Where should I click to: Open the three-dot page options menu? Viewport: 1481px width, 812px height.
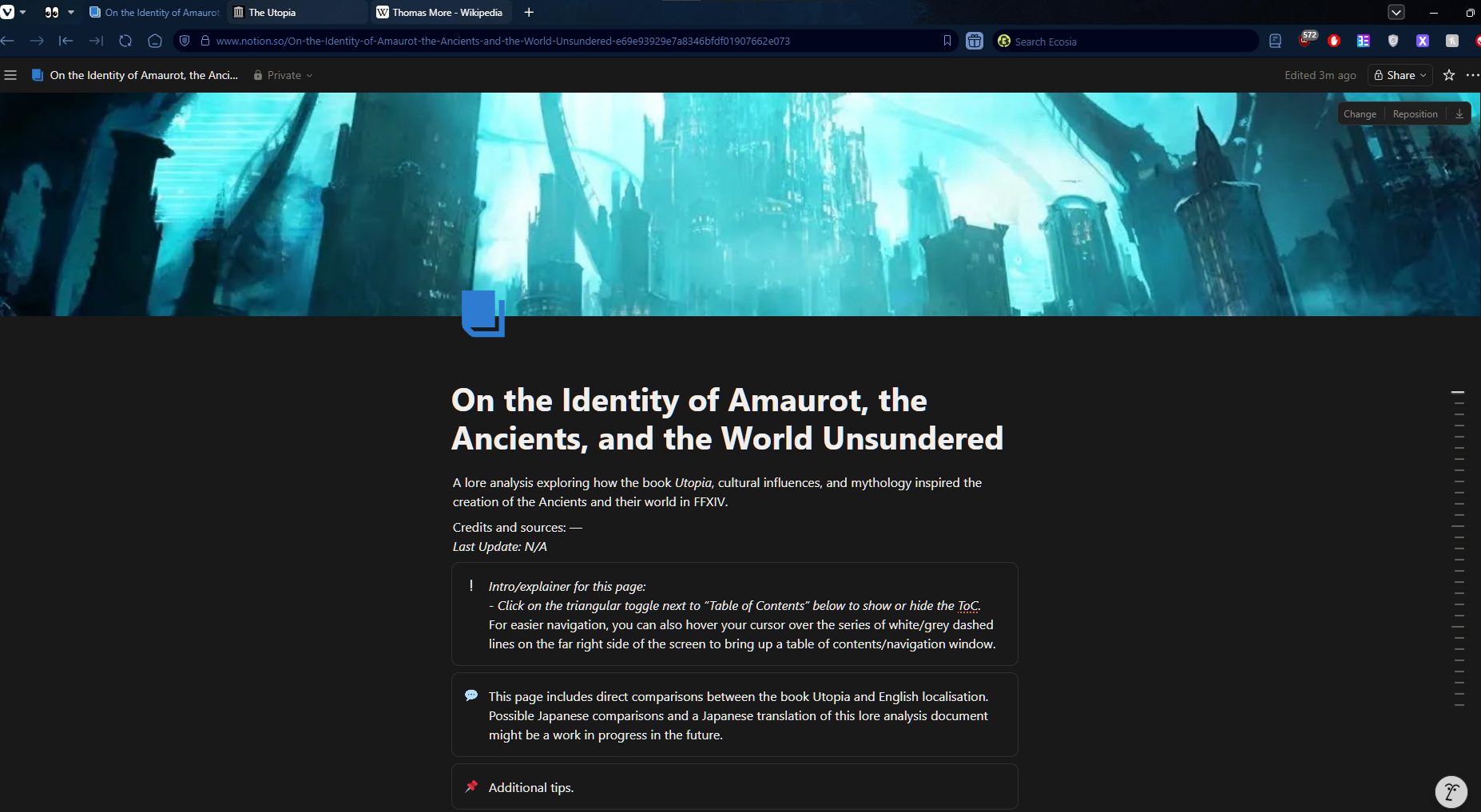1472,75
